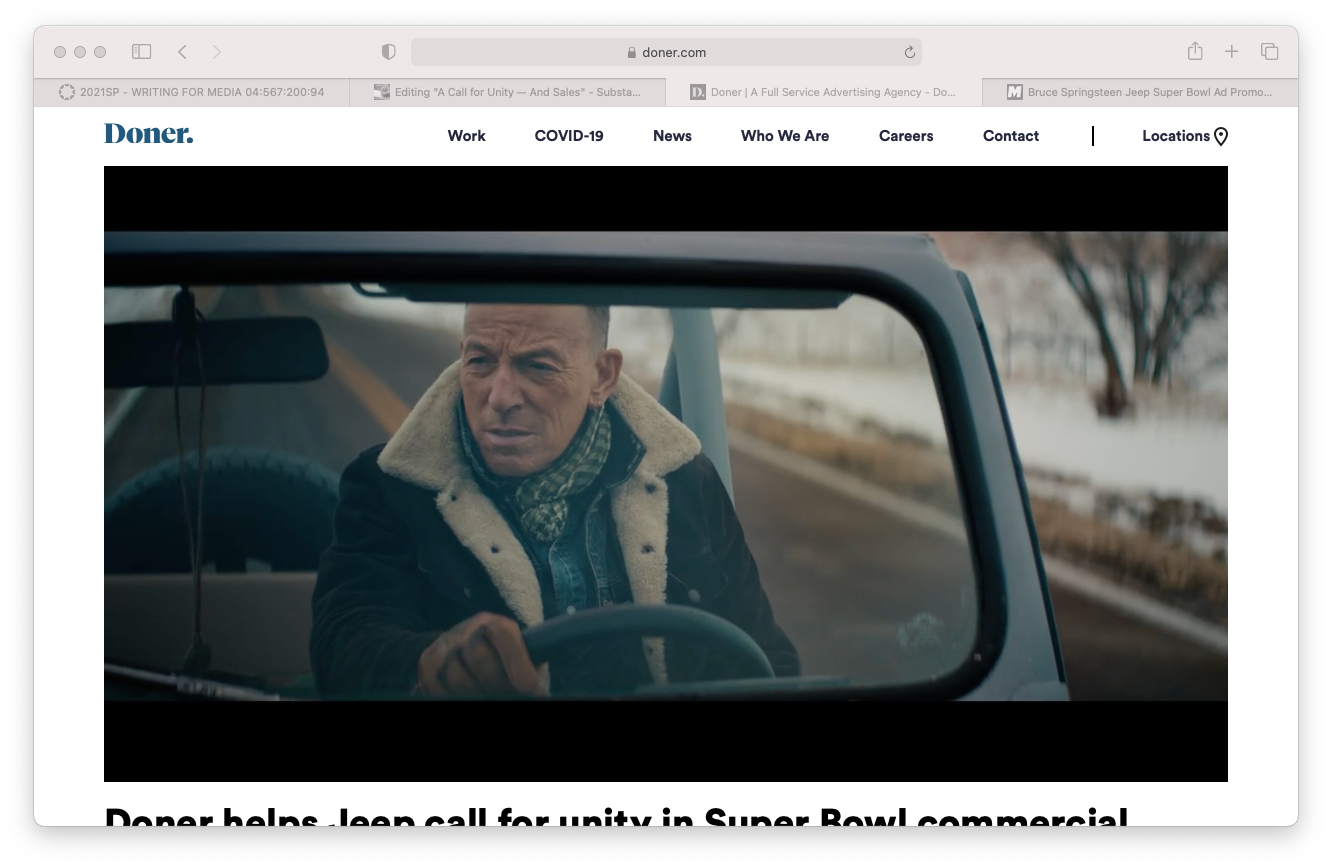Click the lock icon in the address bar
Viewport: 1332px width, 868px height.
[631, 53]
